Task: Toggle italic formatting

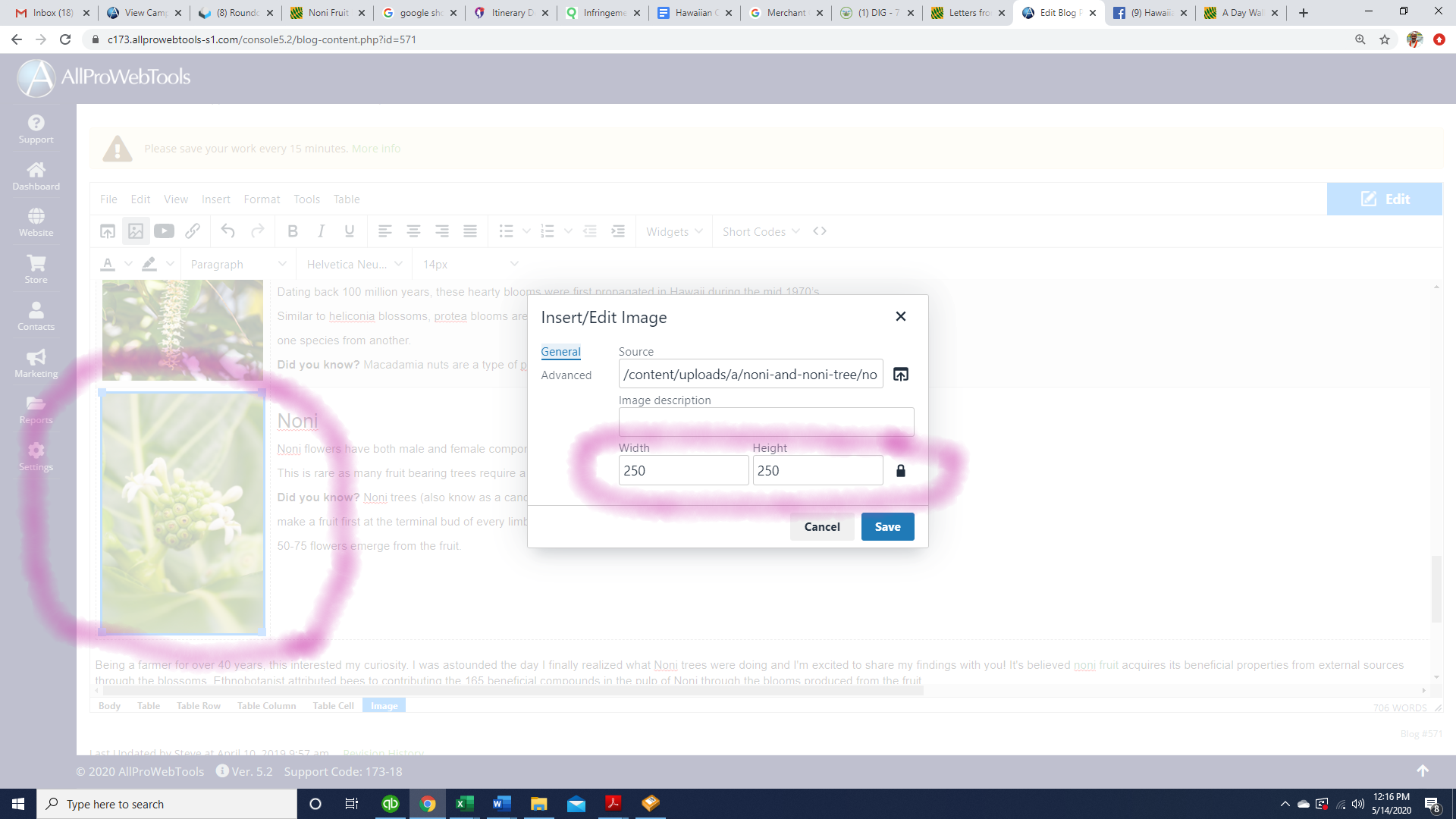Action: [321, 231]
